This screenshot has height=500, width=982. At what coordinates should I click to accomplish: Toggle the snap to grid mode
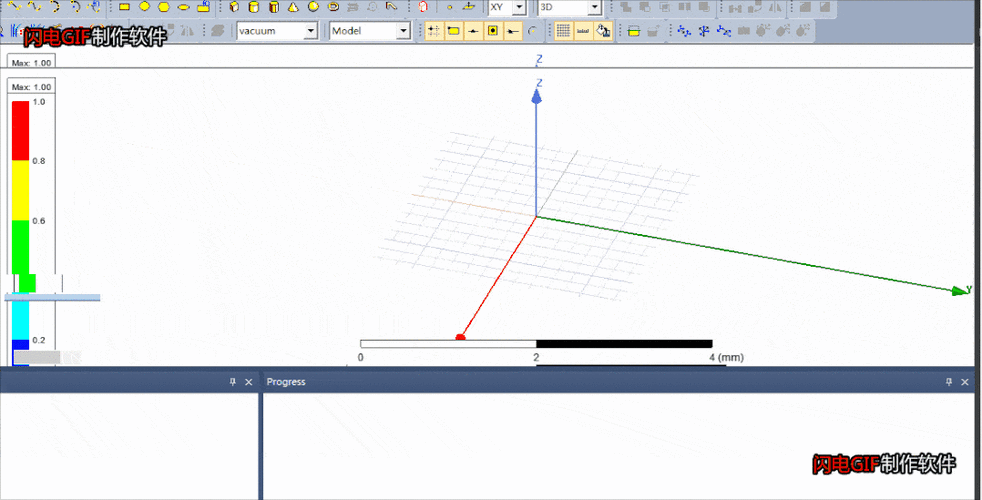click(x=434, y=31)
